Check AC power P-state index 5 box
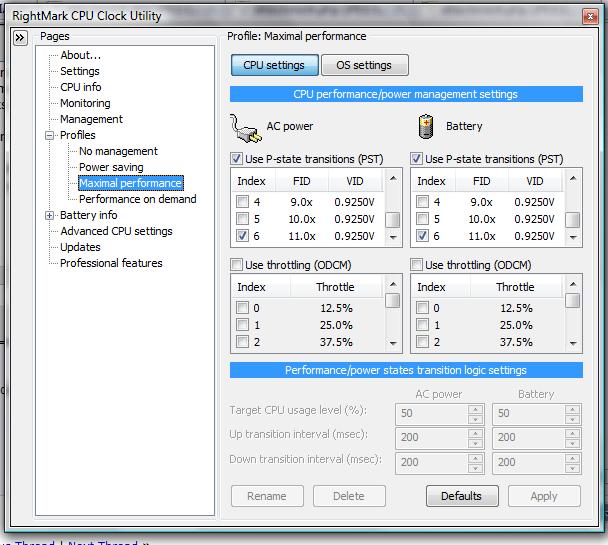 [x=242, y=219]
